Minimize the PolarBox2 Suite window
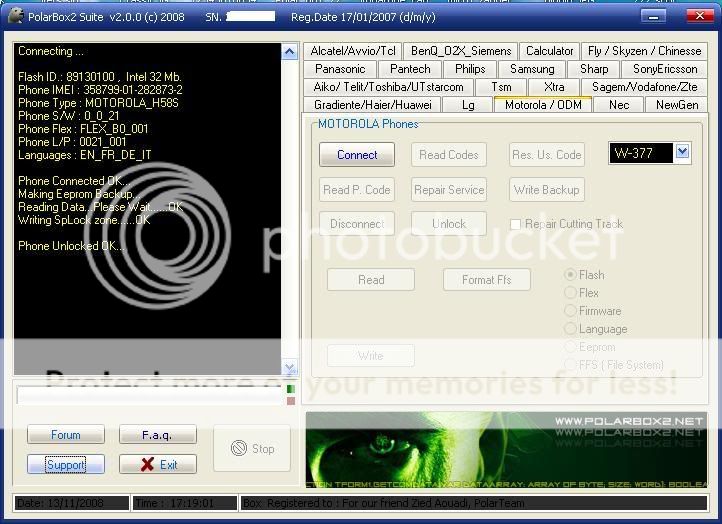Image resolution: width=722 pixels, height=524 pixels. pyautogui.click(x=653, y=17)
